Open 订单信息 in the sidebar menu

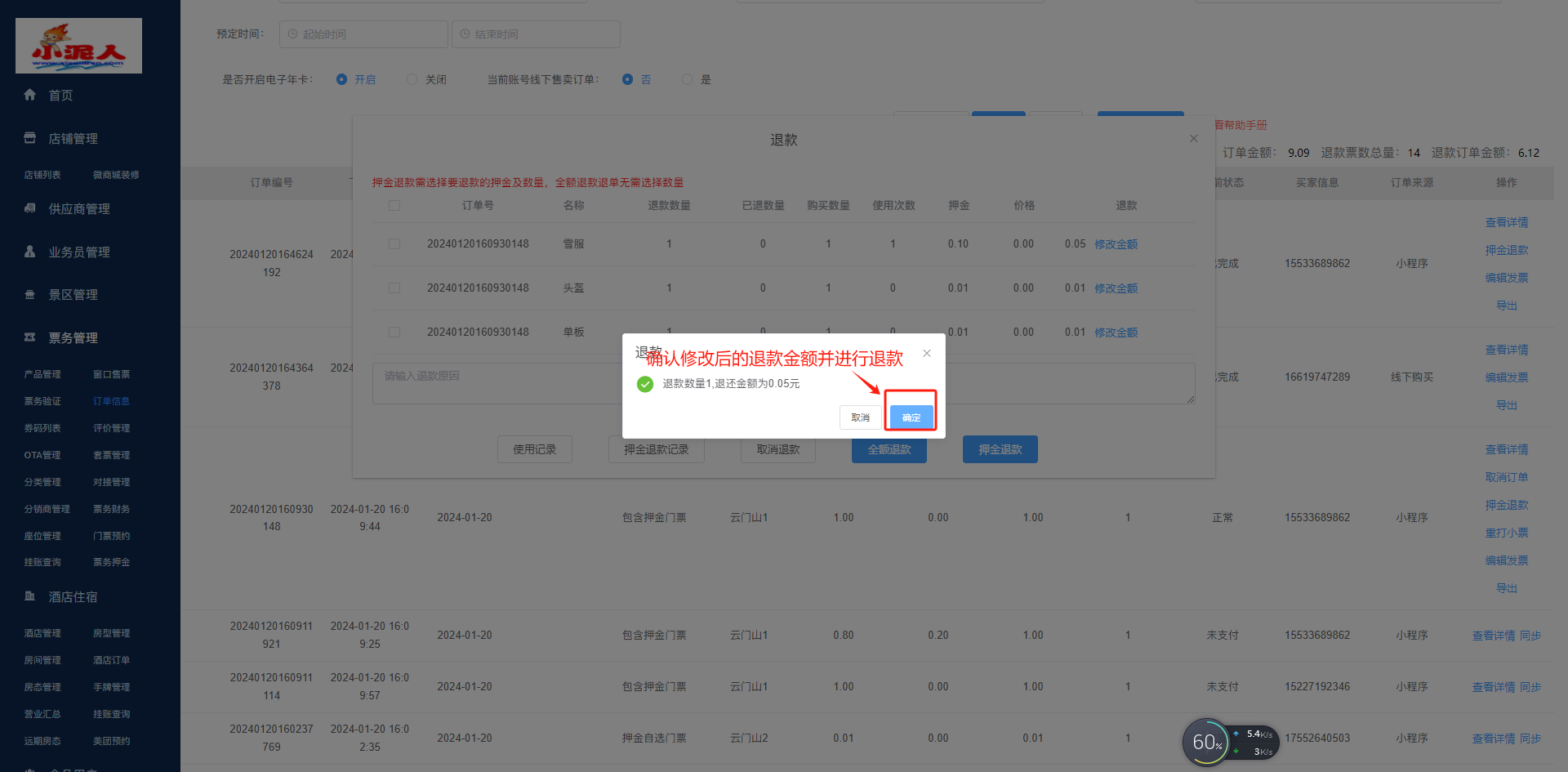[x=111, y=401]
